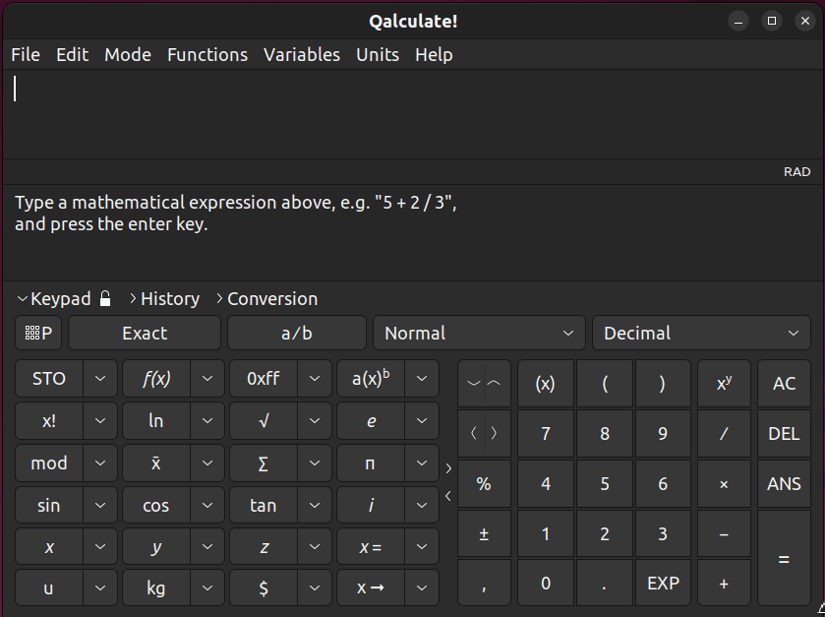Insert the factorial x! function
Viewport: 825px width, 617px height.
[x=49, y=421]
